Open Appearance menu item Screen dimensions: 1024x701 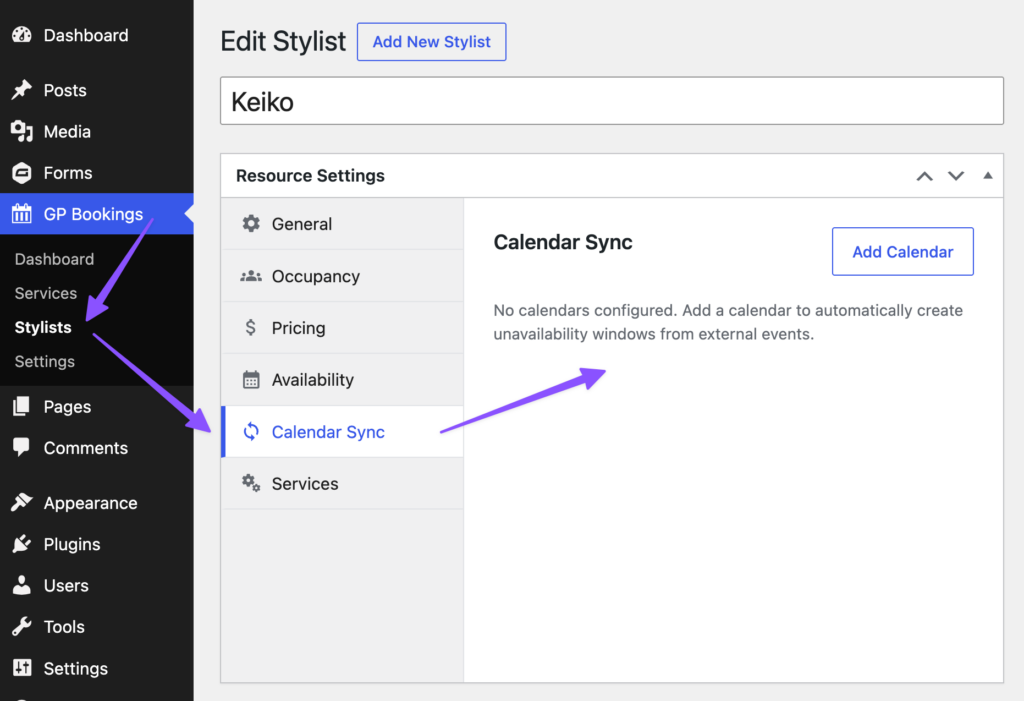click(97, 502)
